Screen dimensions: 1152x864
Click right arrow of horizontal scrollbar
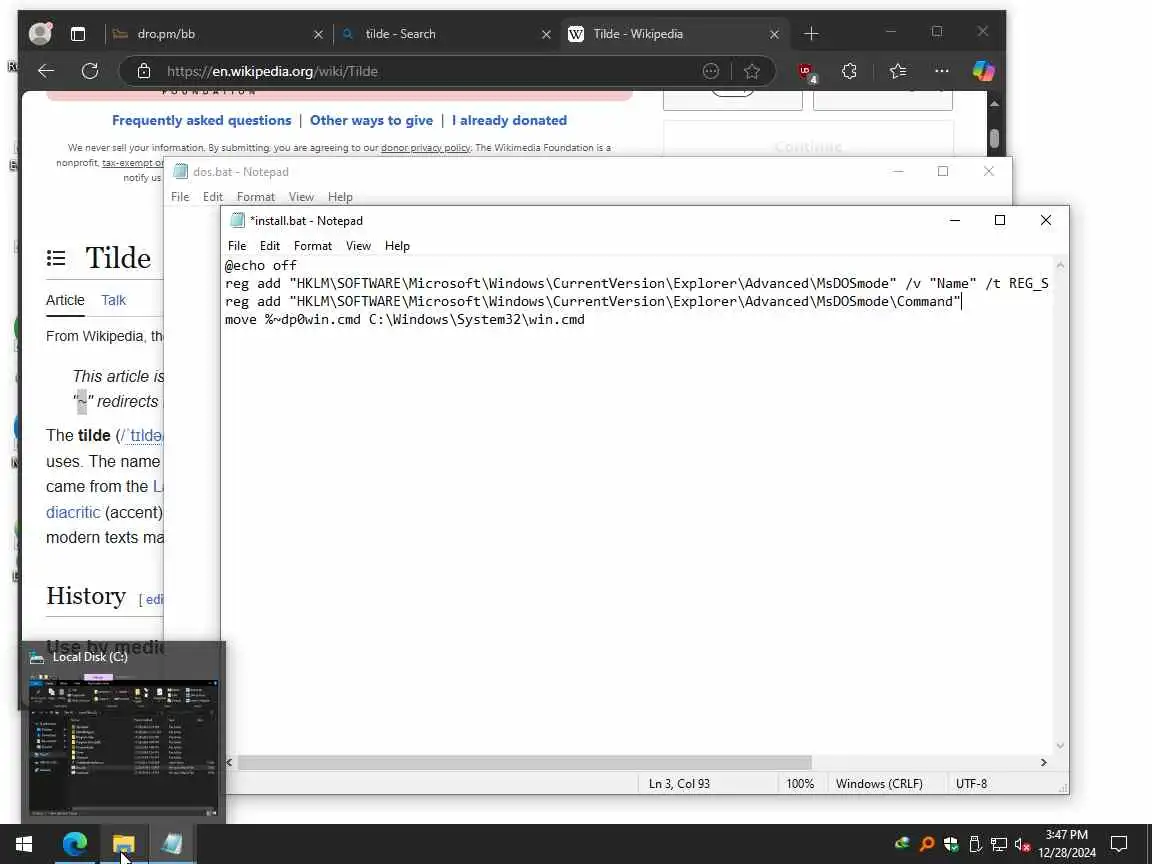click(x=1043, y=763)
